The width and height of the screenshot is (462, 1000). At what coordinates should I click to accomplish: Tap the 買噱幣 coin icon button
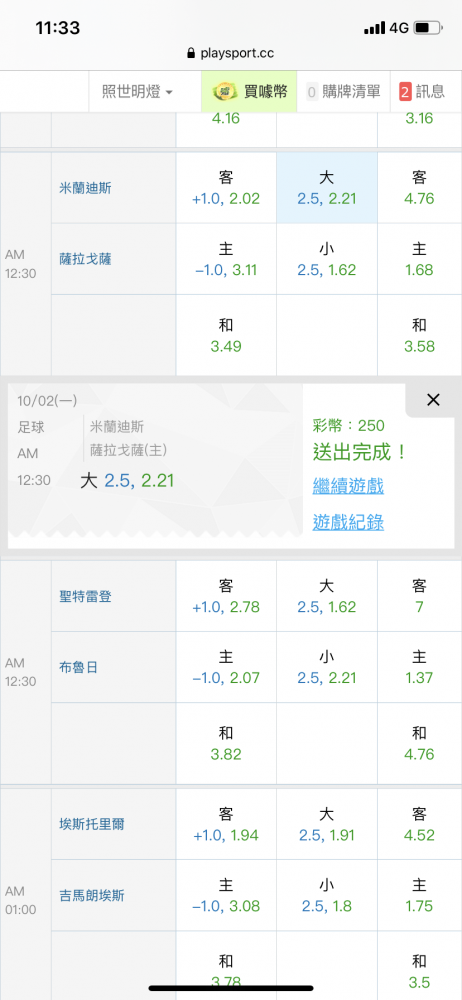[250, 91]
